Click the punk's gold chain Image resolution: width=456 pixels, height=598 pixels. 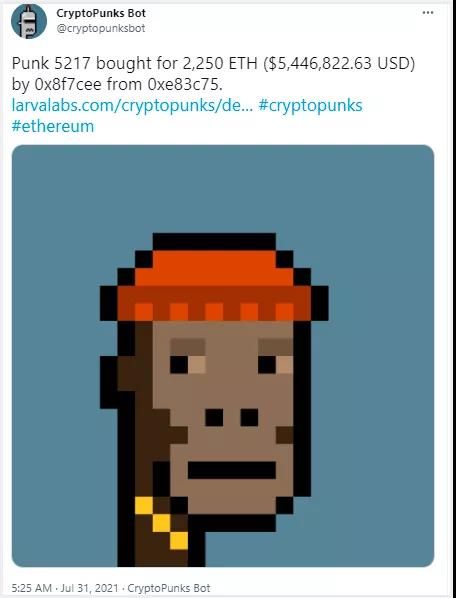click(x=162, y=523)
